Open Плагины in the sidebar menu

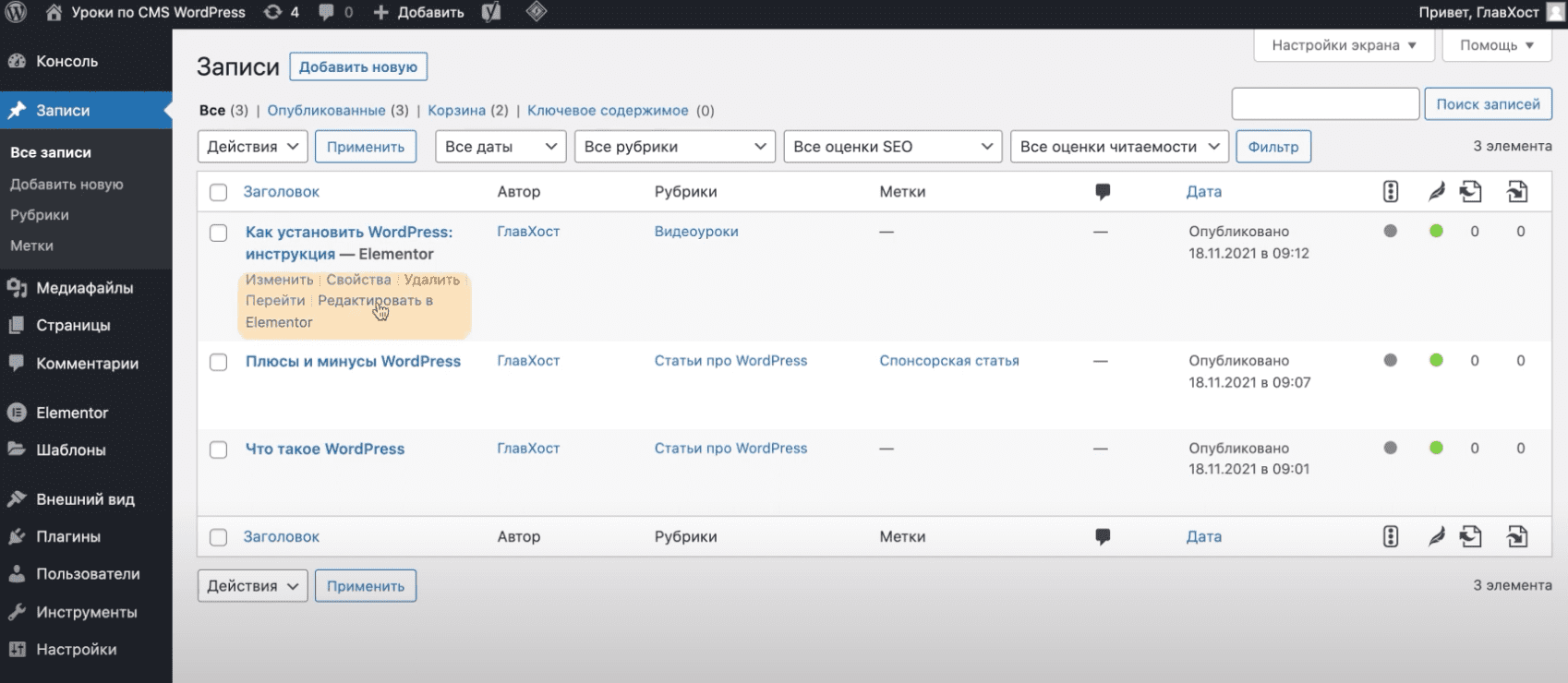pos(68,536)
